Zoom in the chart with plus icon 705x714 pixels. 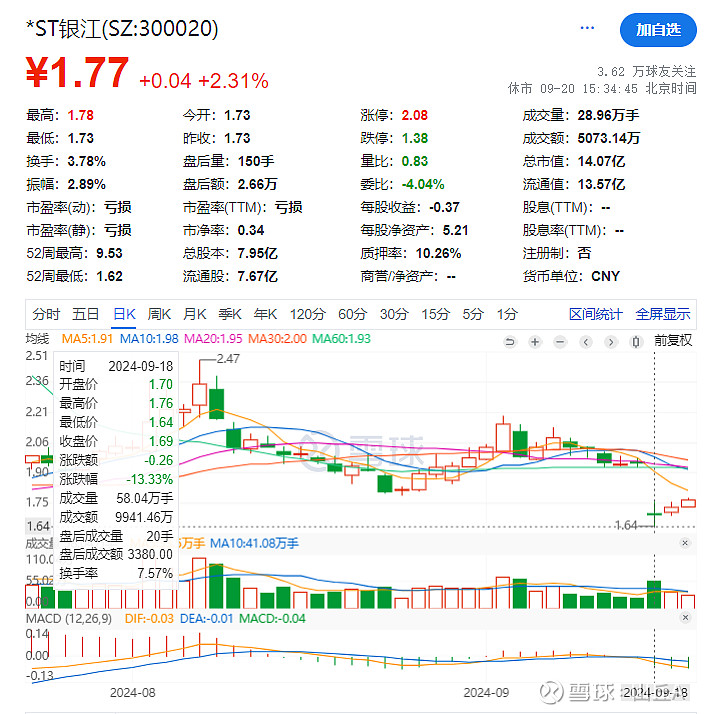point(535,342)
